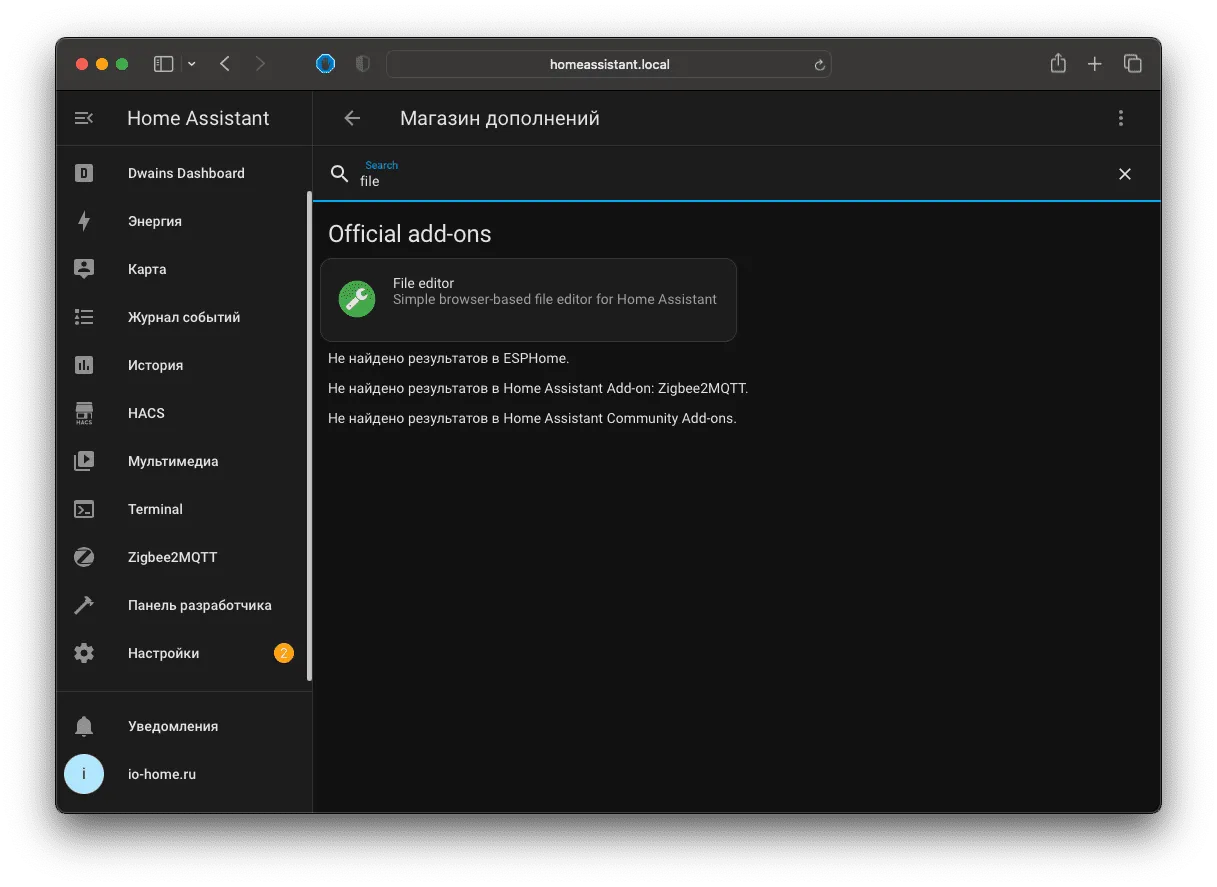Image resolution: width=1217 pixels, height=887 pixels.
Task: Click the search magnifier icon
Action: pos(340,174)
